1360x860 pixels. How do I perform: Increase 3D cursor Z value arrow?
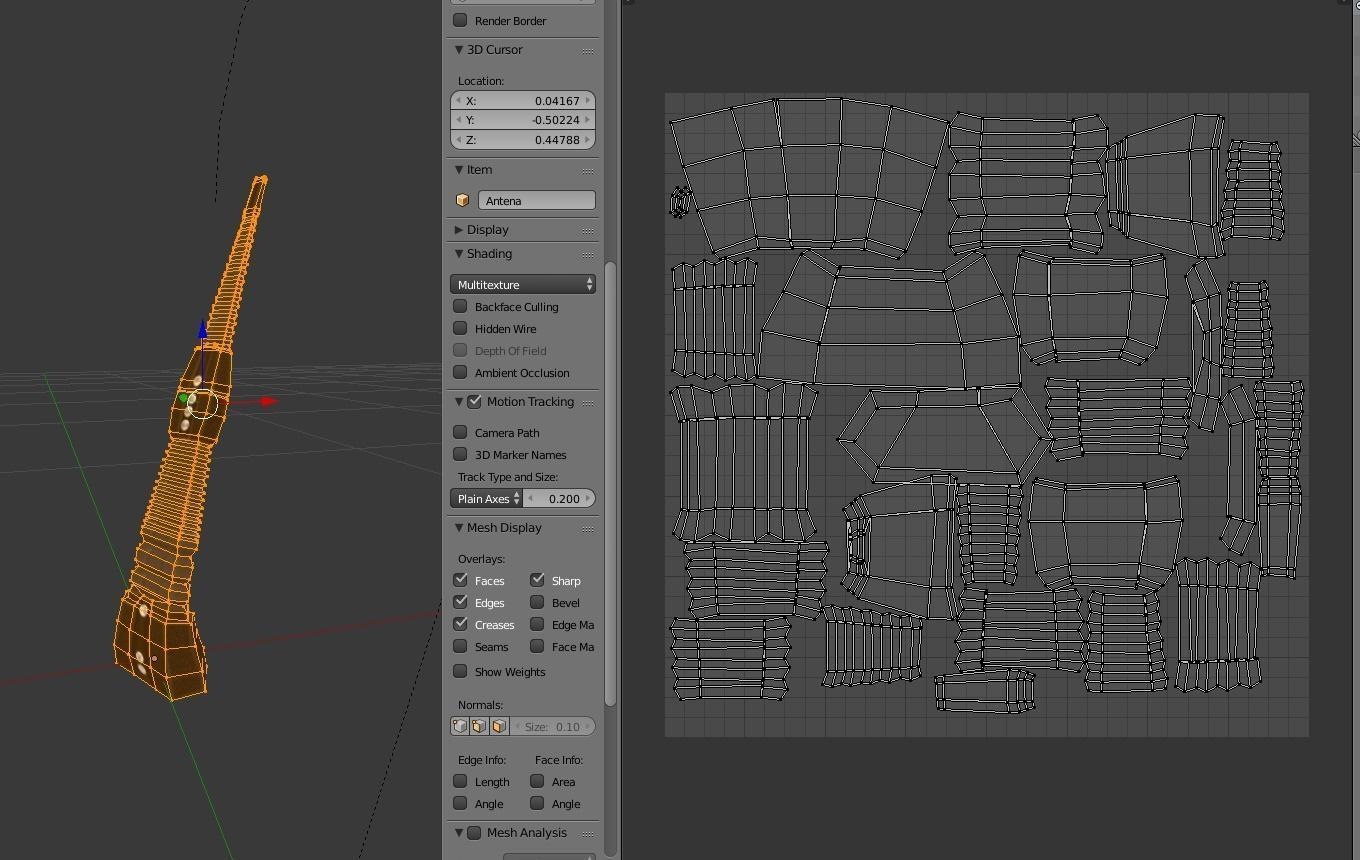click(588, 140)
